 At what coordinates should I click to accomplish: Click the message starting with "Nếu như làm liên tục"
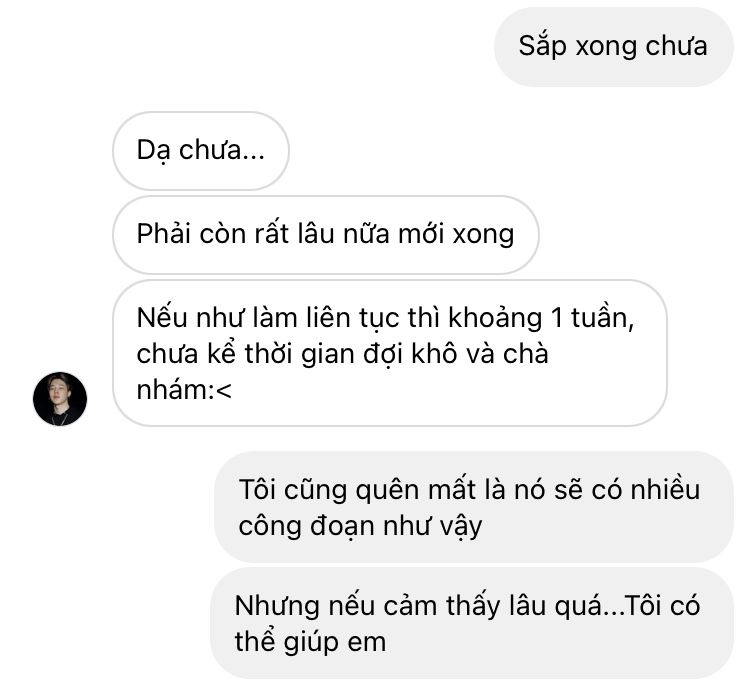coord(390,353)
